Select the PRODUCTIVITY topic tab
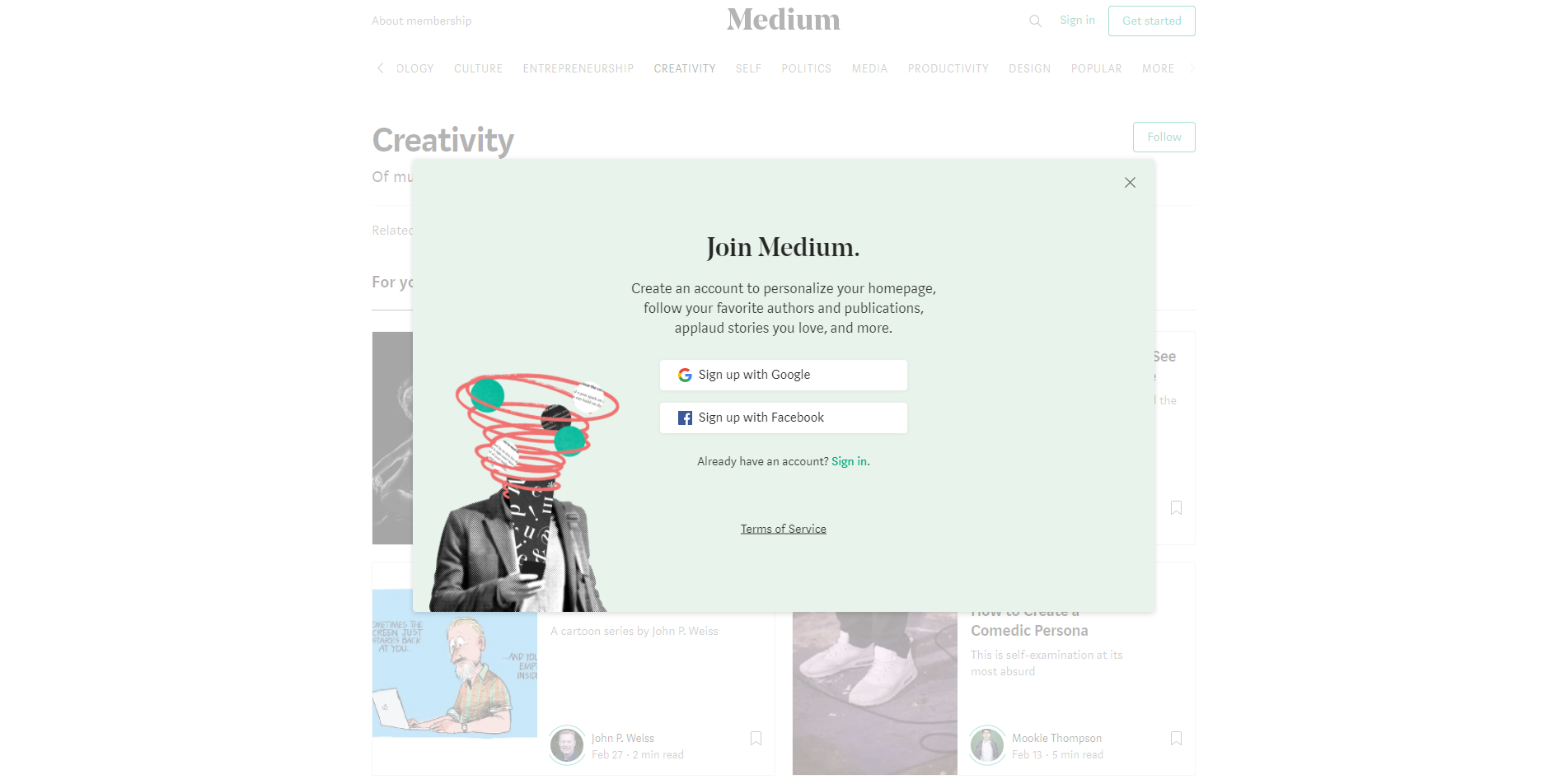This screenshot has width=1564, height=784. (948, 68)
